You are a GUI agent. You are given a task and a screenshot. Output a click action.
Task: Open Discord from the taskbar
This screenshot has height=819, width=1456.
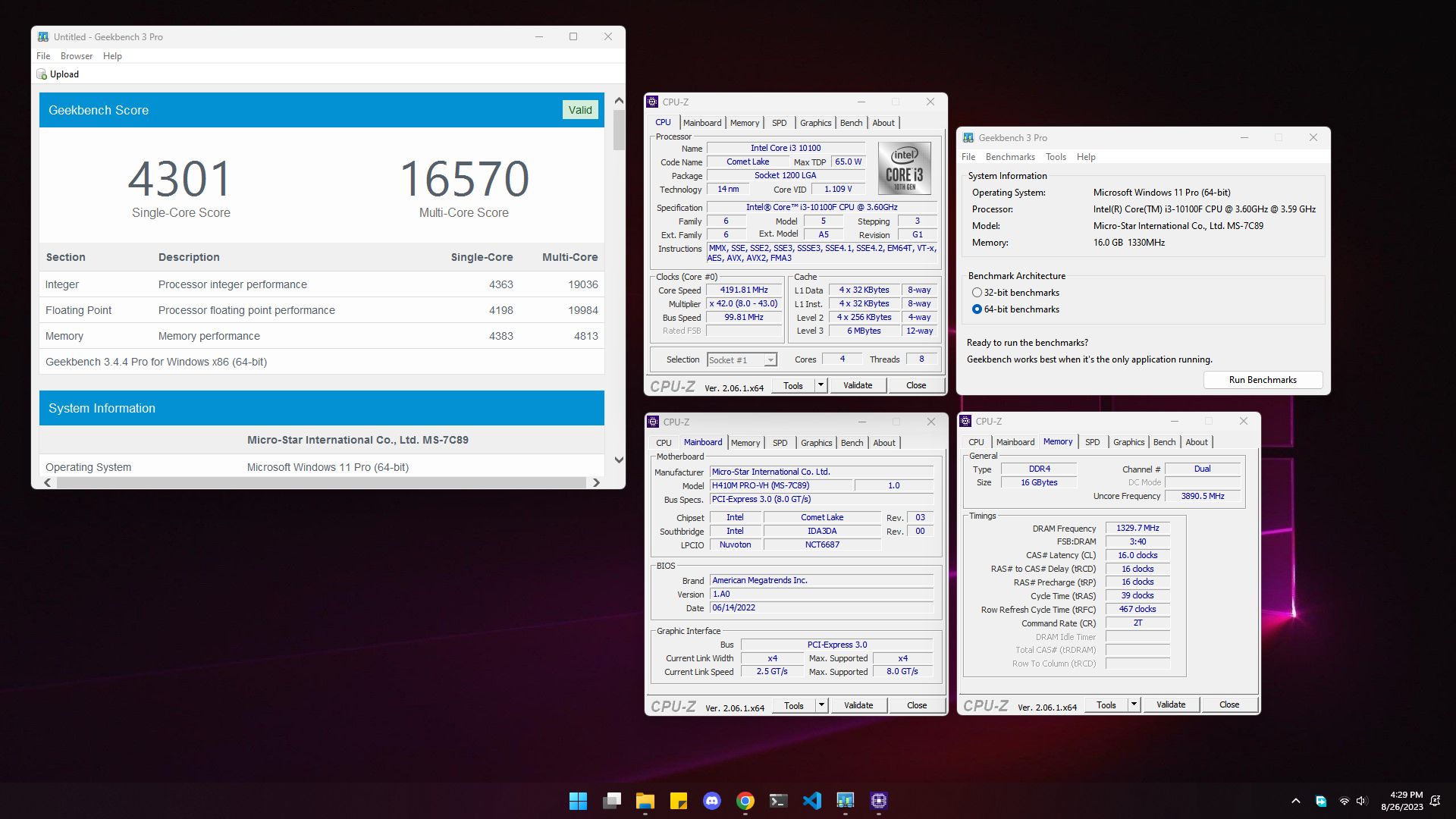[712, 801]
